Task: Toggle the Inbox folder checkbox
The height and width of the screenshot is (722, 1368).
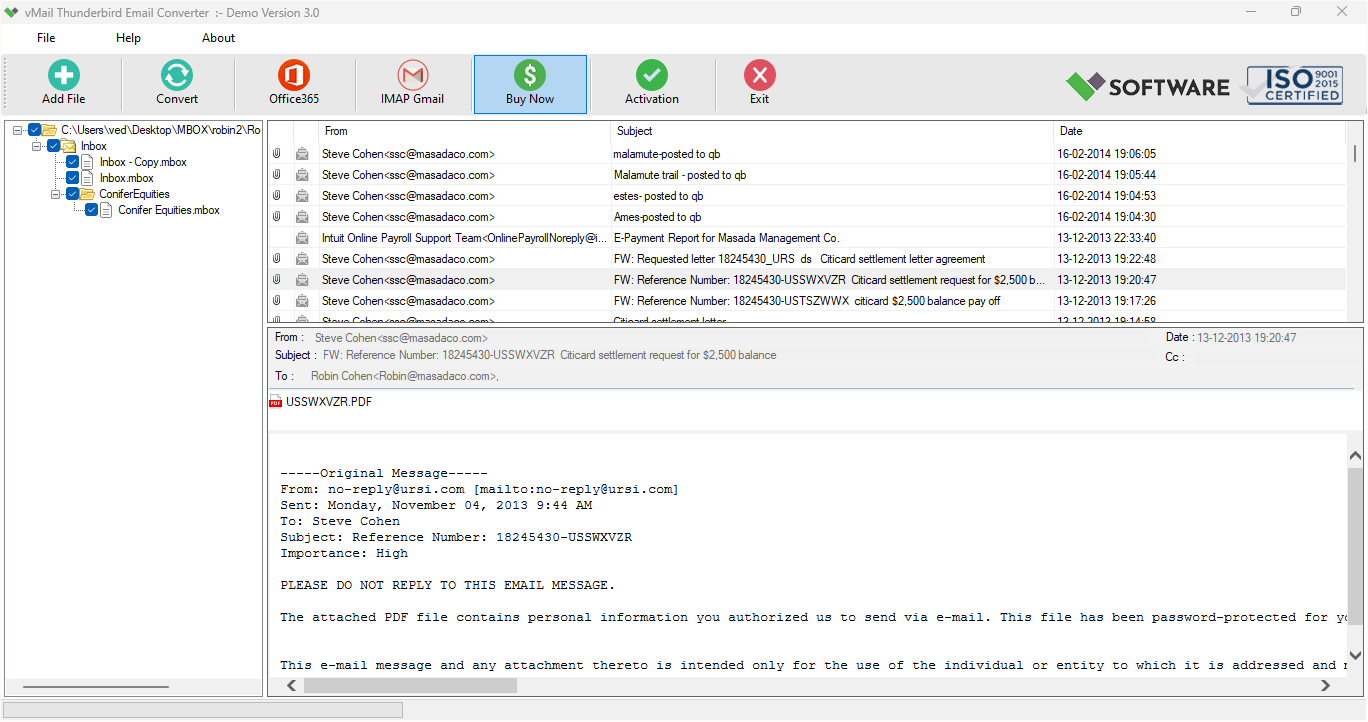Action: click(54, 146)
